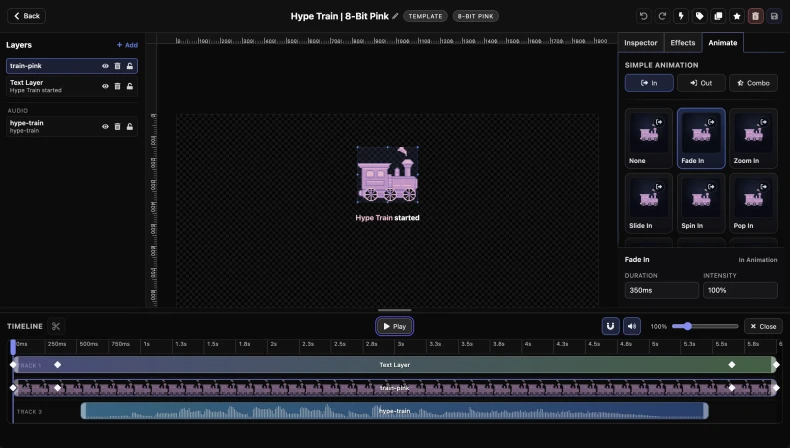Click the 8-BIT PINK badge
Screen dimensions: 790x448
(476, 16)
